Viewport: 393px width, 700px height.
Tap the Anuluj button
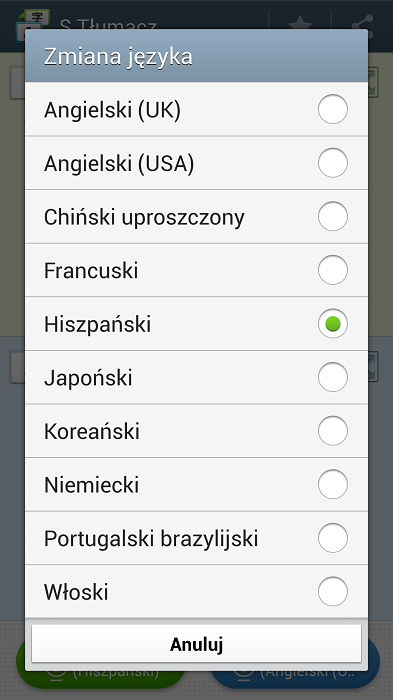(x=196, y=644)
